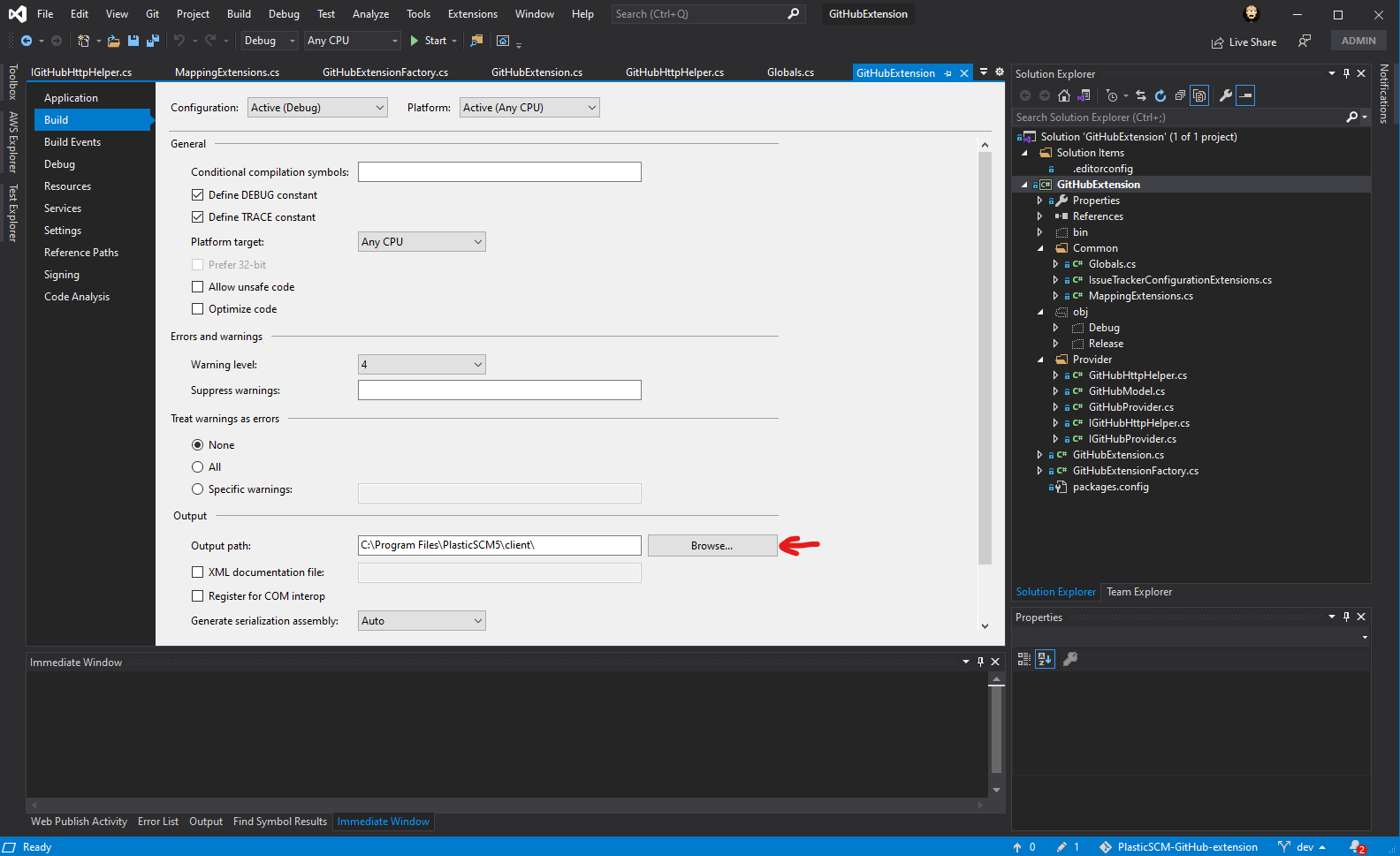
Task: Open Pending Changes Filter clock icon
Action: [x=1112, y=95]
